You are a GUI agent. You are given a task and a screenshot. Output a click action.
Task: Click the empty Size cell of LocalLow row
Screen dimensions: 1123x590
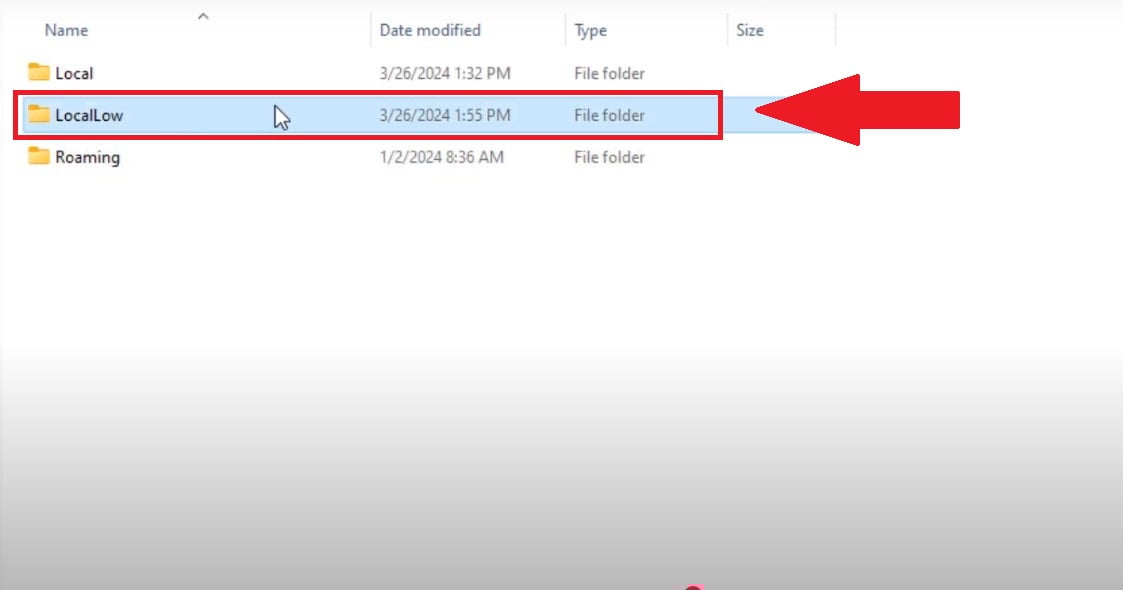[738, 115]
